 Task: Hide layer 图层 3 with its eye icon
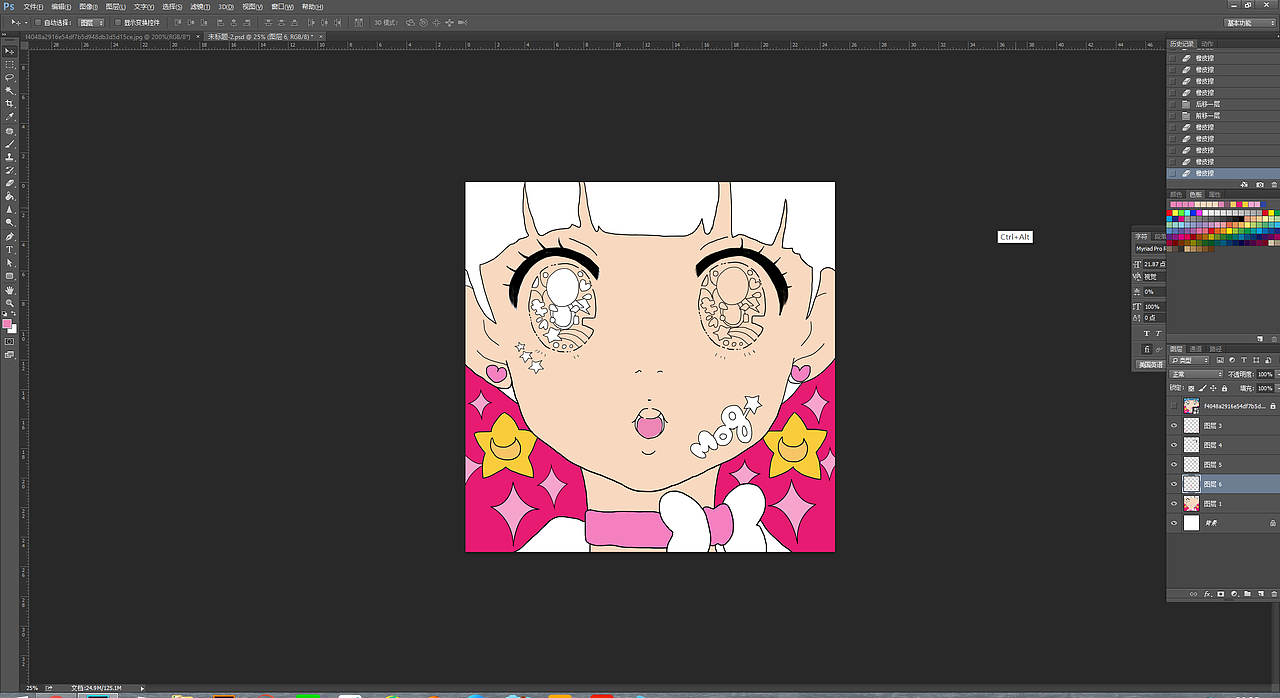tap(1174, 426)
